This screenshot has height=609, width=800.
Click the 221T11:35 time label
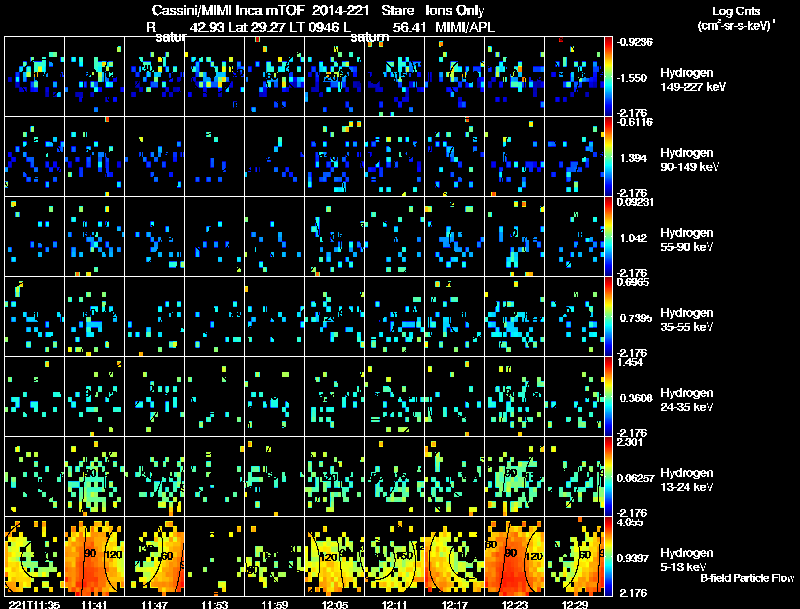pos(35,604)
